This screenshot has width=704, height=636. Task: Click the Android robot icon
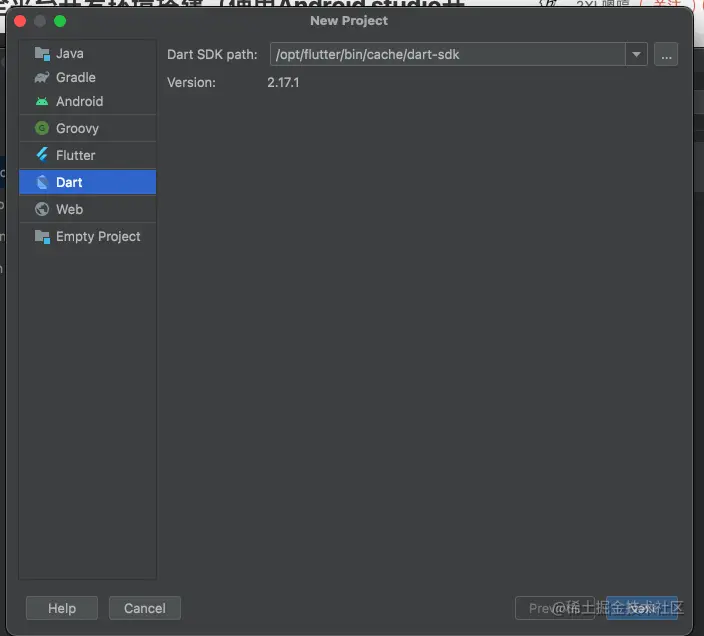(x=42, y=101)
